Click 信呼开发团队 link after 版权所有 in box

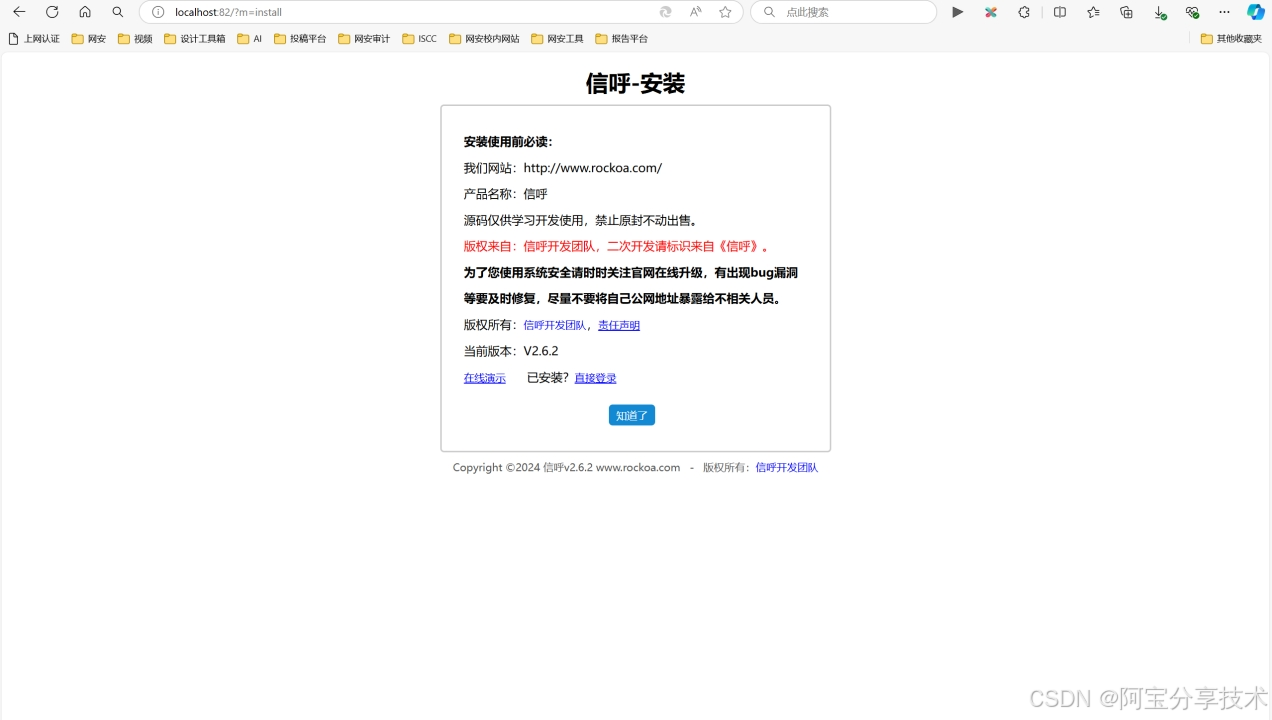555,325
